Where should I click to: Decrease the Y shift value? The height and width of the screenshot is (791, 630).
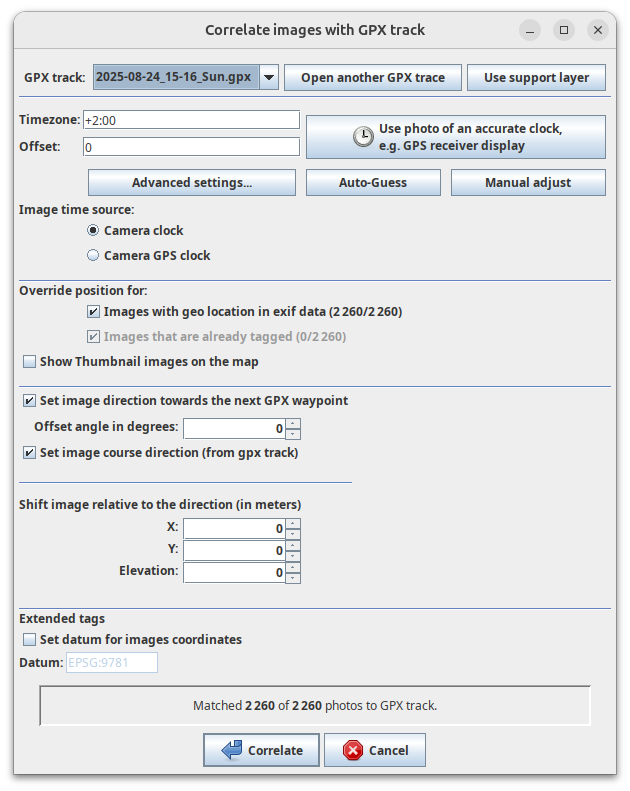pyautogui.click(x=292, y=556)
